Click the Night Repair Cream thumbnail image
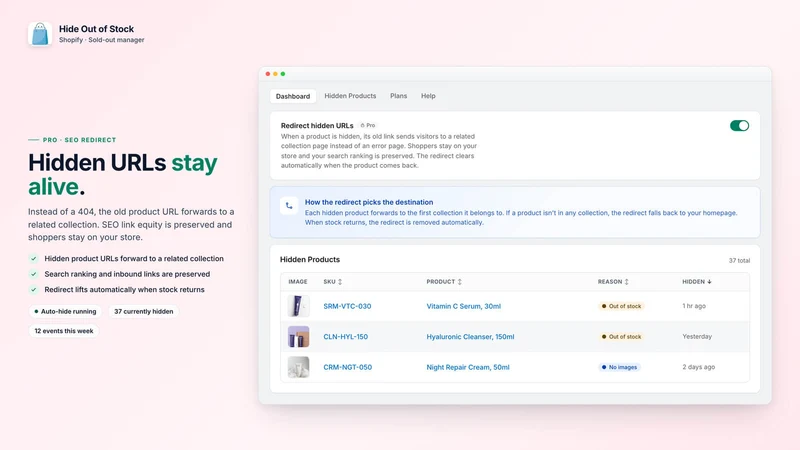Viewport: 800px width, 450px height. pyautogui.click(x=298, y=367)
